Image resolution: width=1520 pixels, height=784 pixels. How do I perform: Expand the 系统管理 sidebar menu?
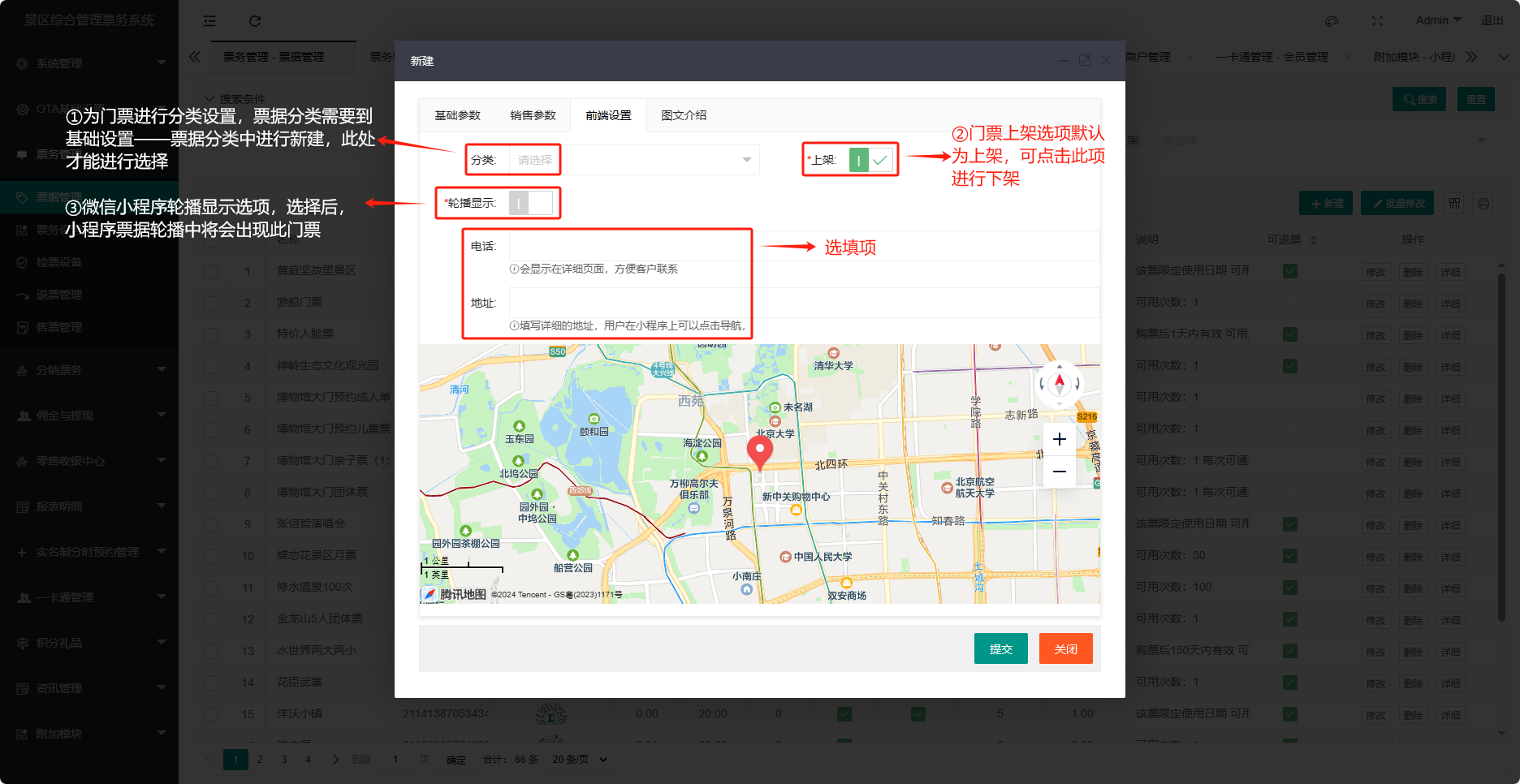89,63
